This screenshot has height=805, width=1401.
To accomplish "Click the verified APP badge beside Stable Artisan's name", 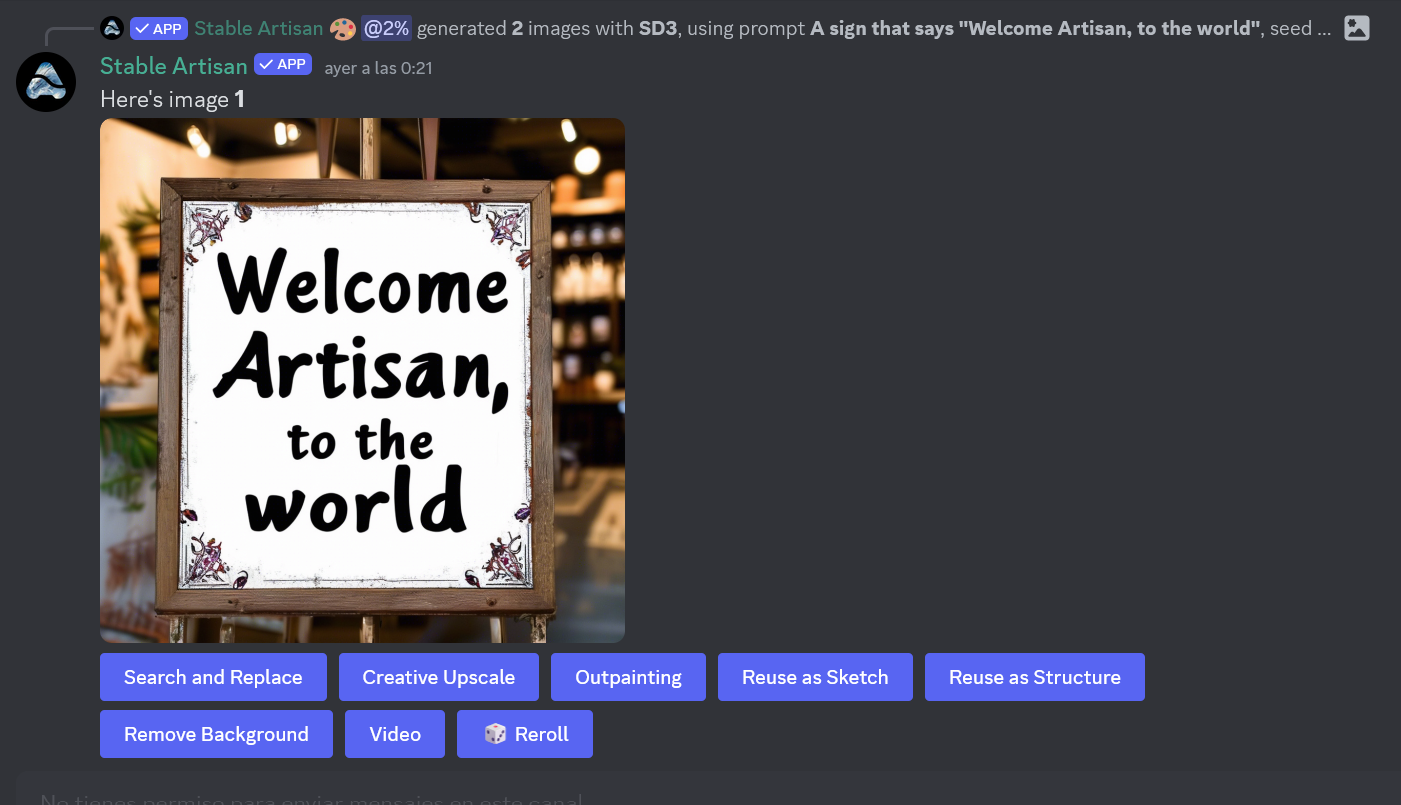I will tap(282, 63).
